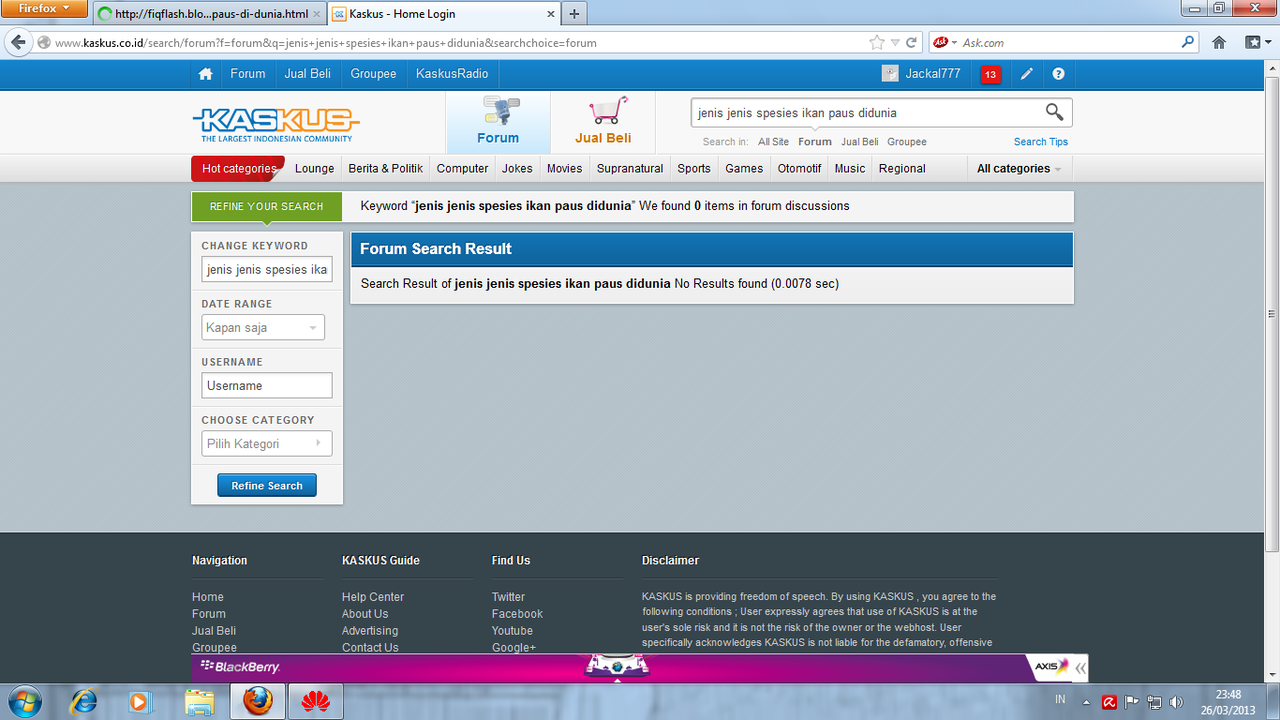The height and width of the screenshot is (720, 1280).
Task: Open the Lounge category
Action: point(315,168)
